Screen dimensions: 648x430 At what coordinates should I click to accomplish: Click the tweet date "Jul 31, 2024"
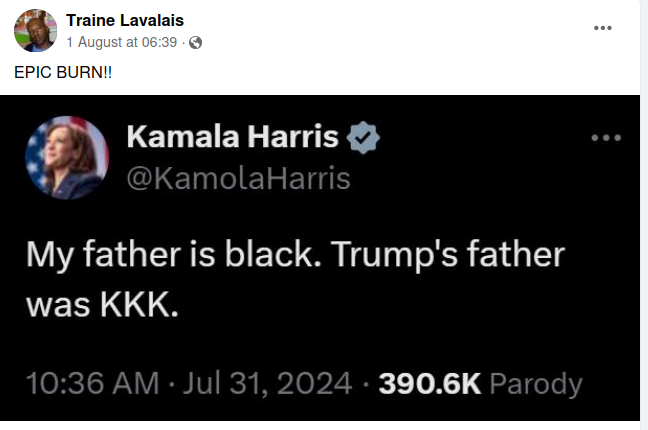tap(263, 383)
